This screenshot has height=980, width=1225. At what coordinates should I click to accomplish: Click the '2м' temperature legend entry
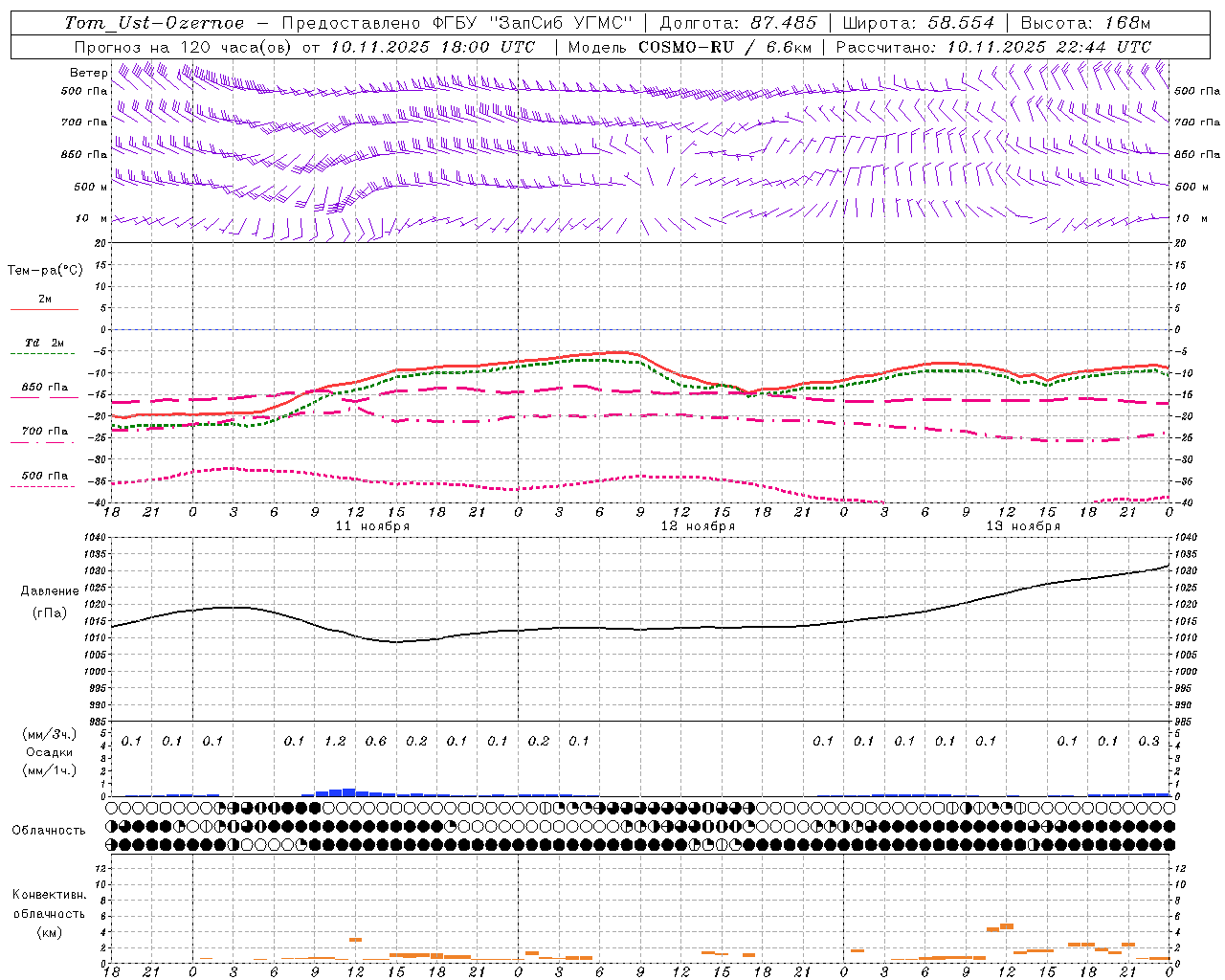(x=45, y=299)
